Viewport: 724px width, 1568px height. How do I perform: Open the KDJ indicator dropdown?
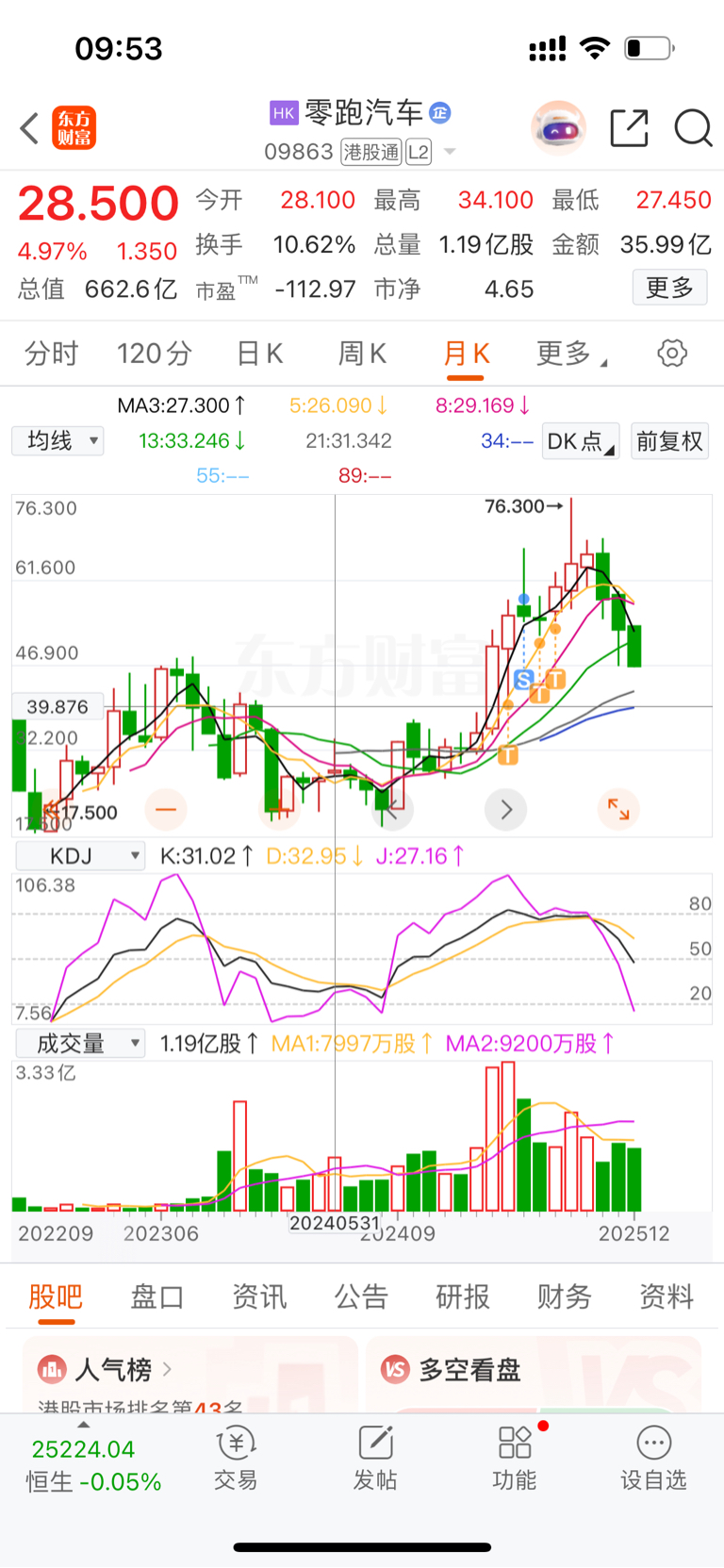81,855
